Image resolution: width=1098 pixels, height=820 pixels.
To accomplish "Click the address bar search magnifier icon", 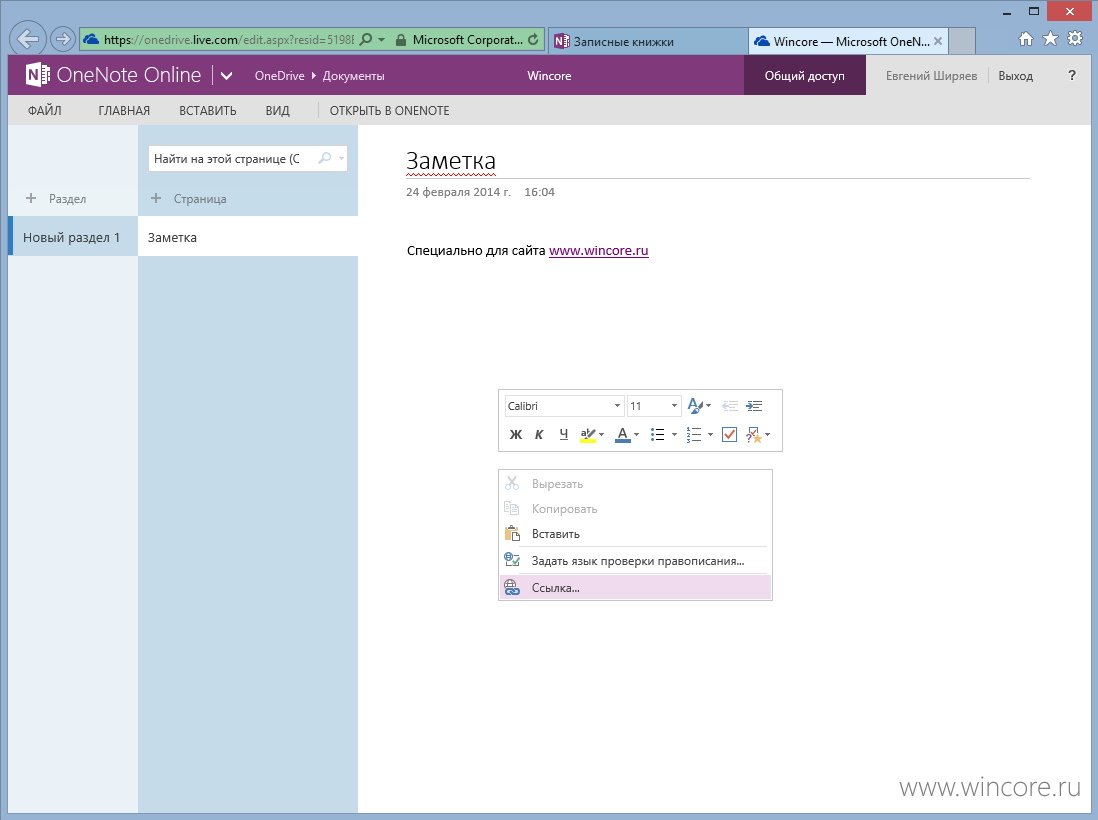I will [x=366, y=39].
